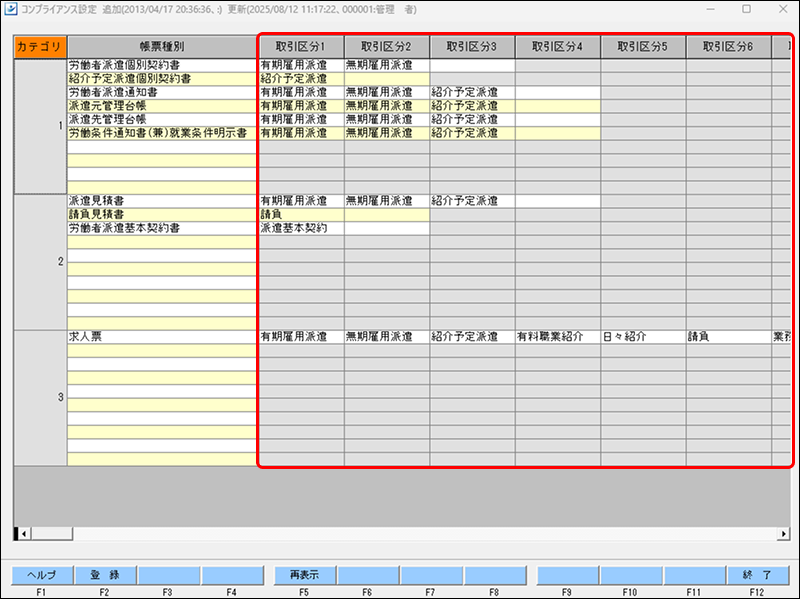This screenshot has width=800, height=599.
Task: Click the app icon in the title bar
Action: pyautogui.click(x=10, y=9)
